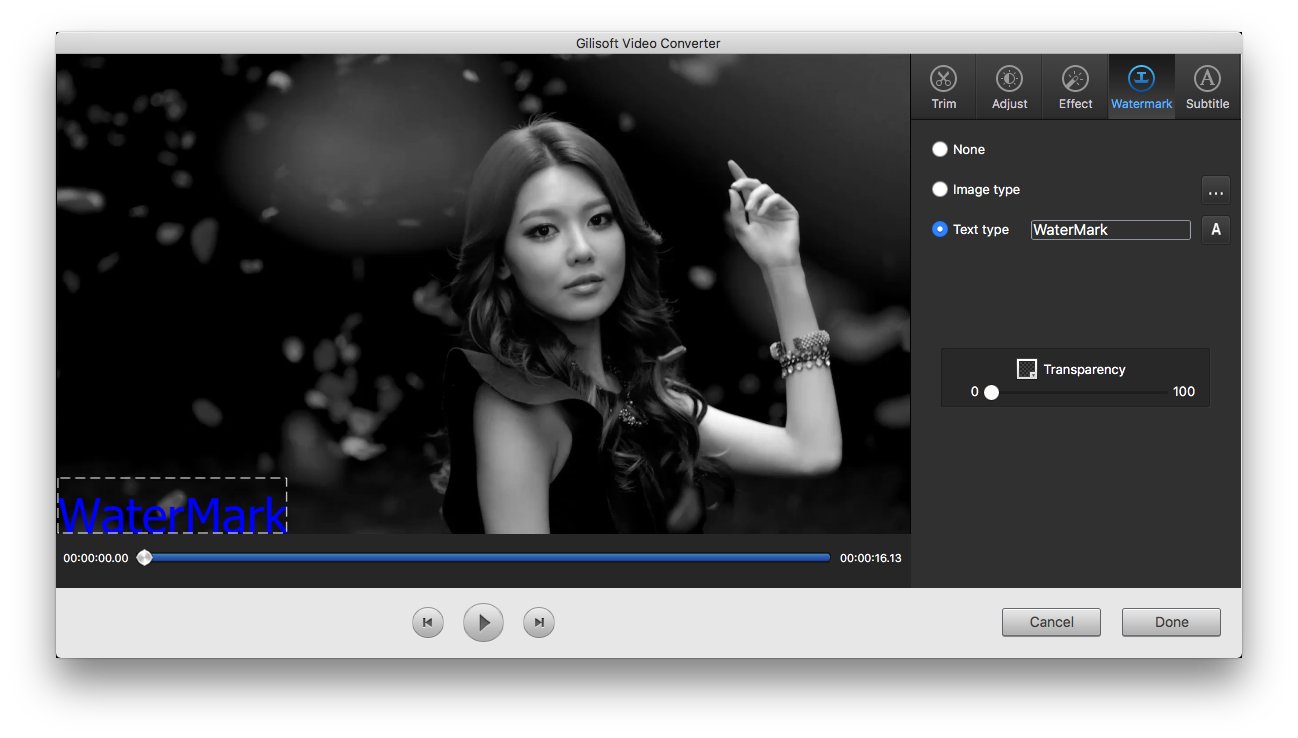Viewport: 1298px width, 738px height.
Task: Skip to next frame
Action: [x=539, y=623]
